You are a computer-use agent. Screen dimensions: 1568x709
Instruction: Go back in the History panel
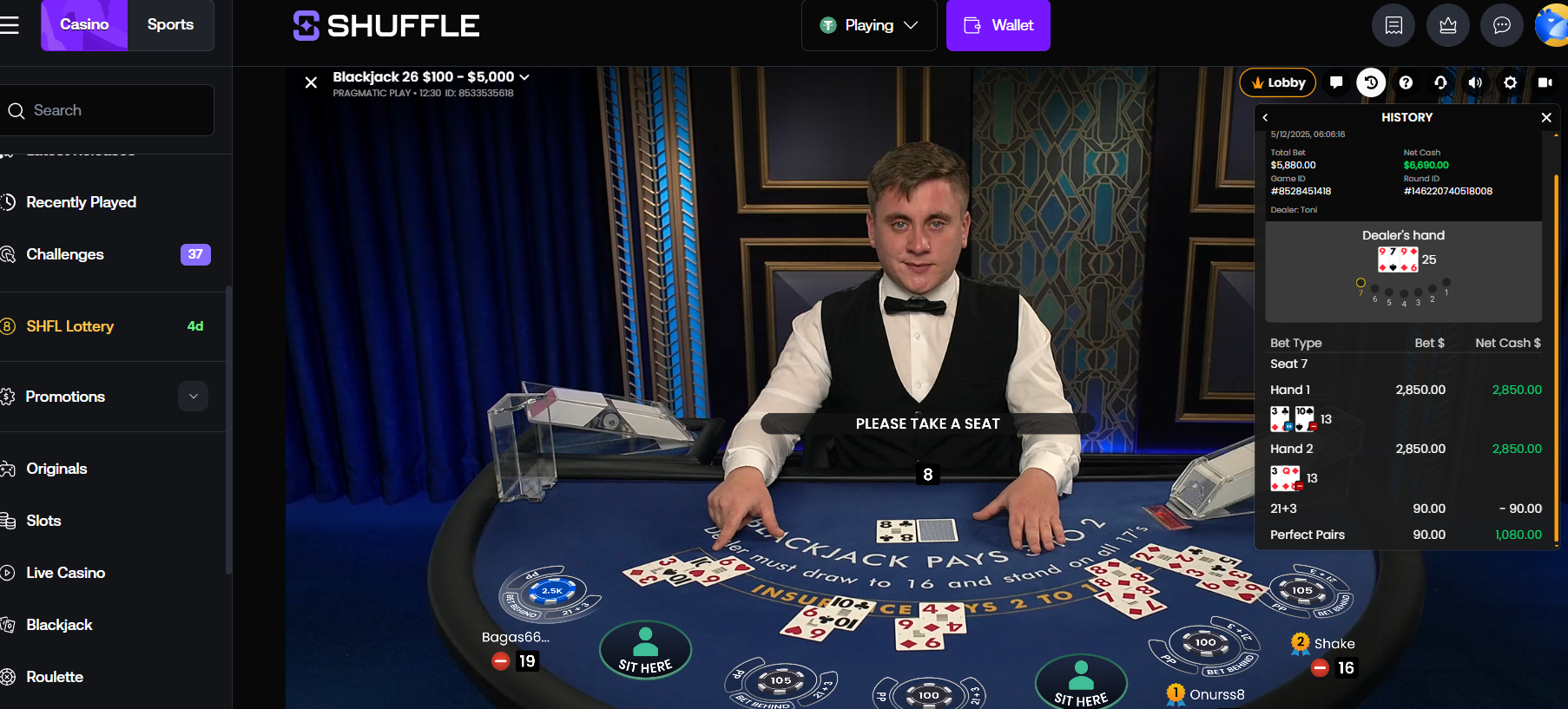(1265, 117)
